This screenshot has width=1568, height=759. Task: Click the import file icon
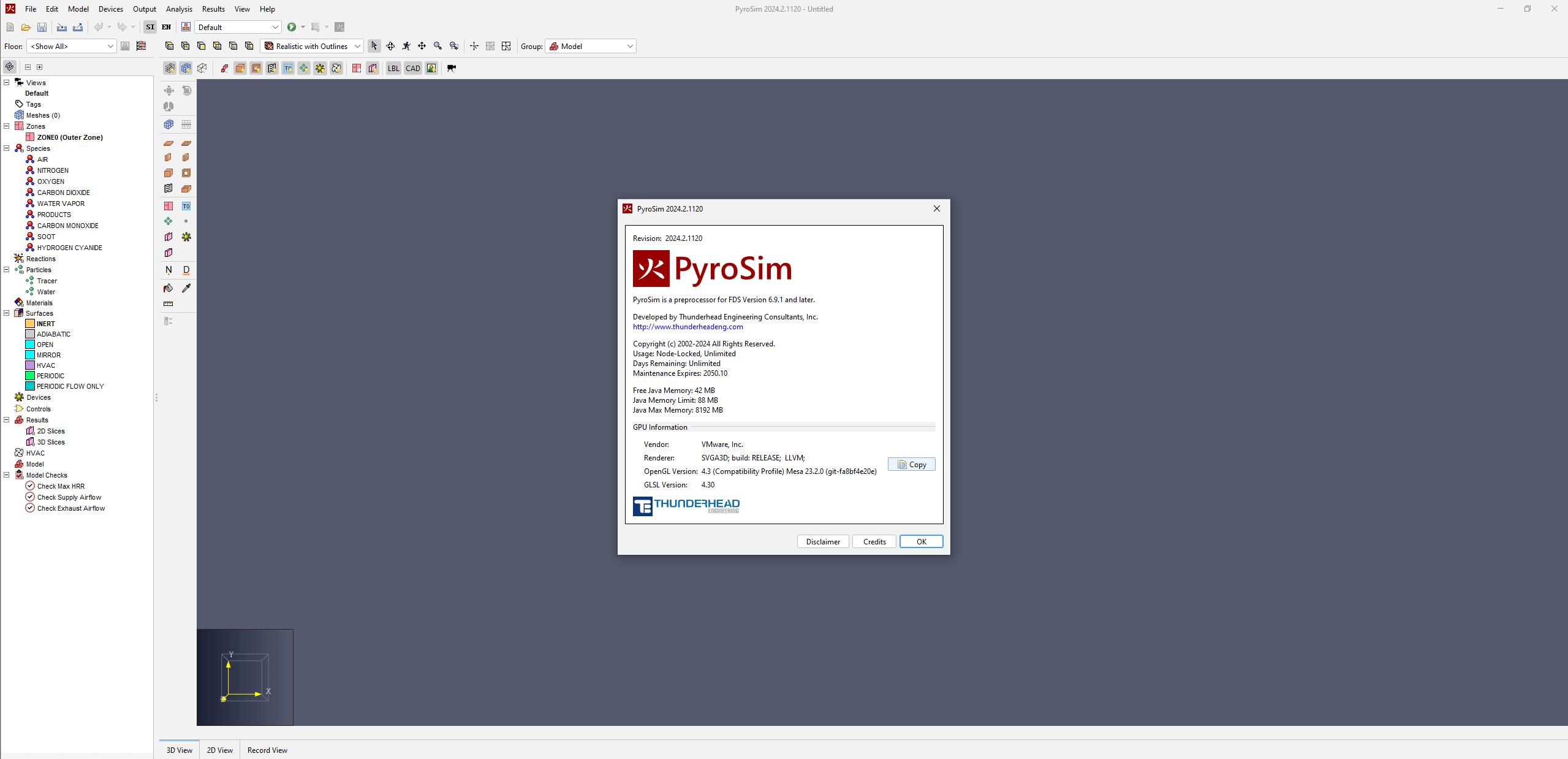[x=61, y=27]
